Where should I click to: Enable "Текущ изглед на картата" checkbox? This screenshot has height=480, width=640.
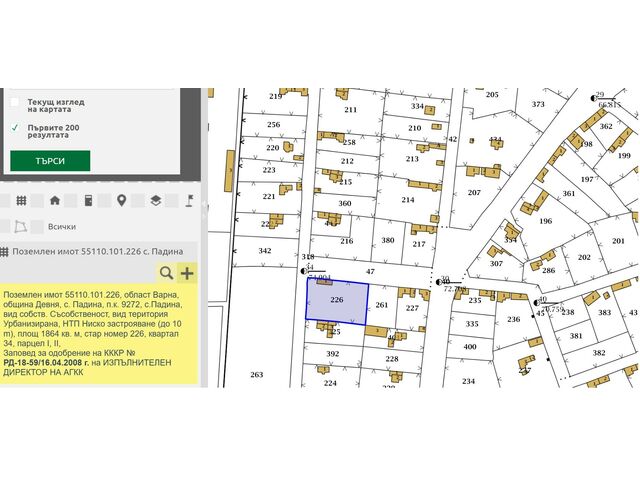pos(14,102)
